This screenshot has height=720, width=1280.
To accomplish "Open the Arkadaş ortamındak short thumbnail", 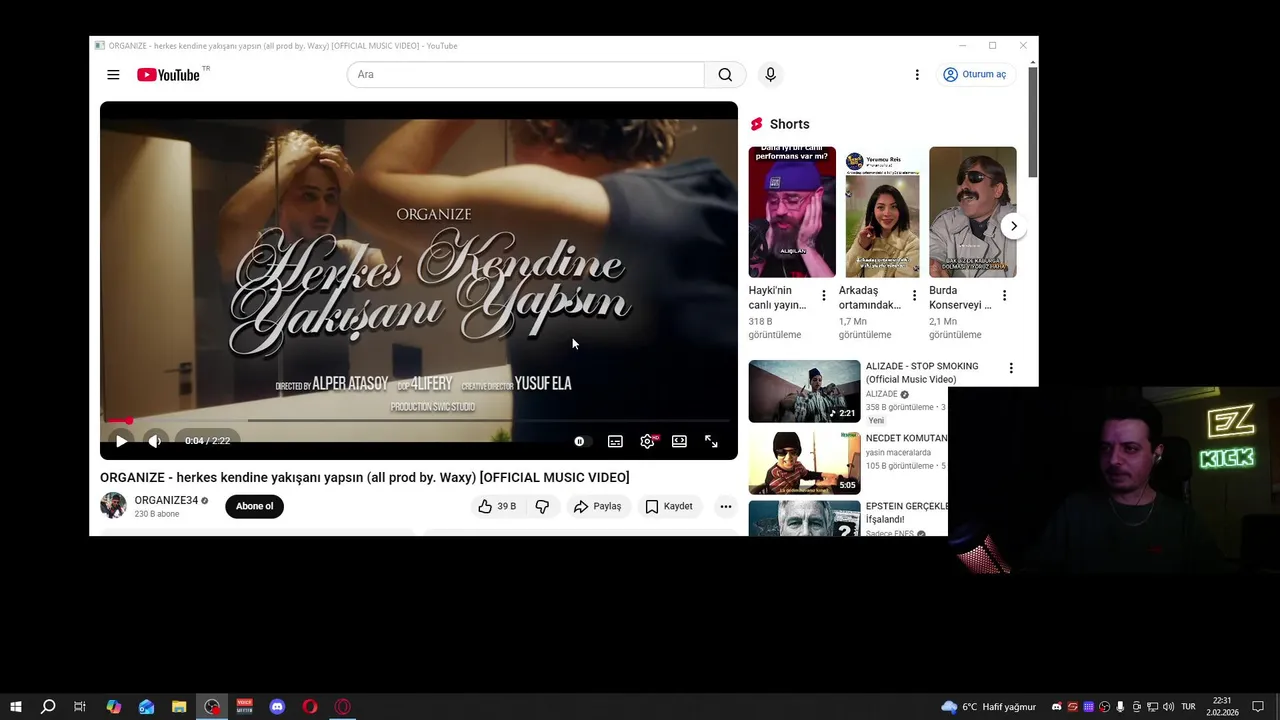I will [x=882, y=212].
